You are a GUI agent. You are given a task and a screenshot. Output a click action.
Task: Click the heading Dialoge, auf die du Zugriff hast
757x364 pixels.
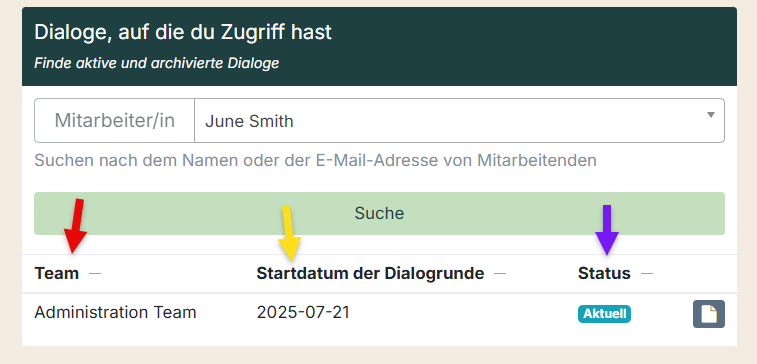(183, 32)
